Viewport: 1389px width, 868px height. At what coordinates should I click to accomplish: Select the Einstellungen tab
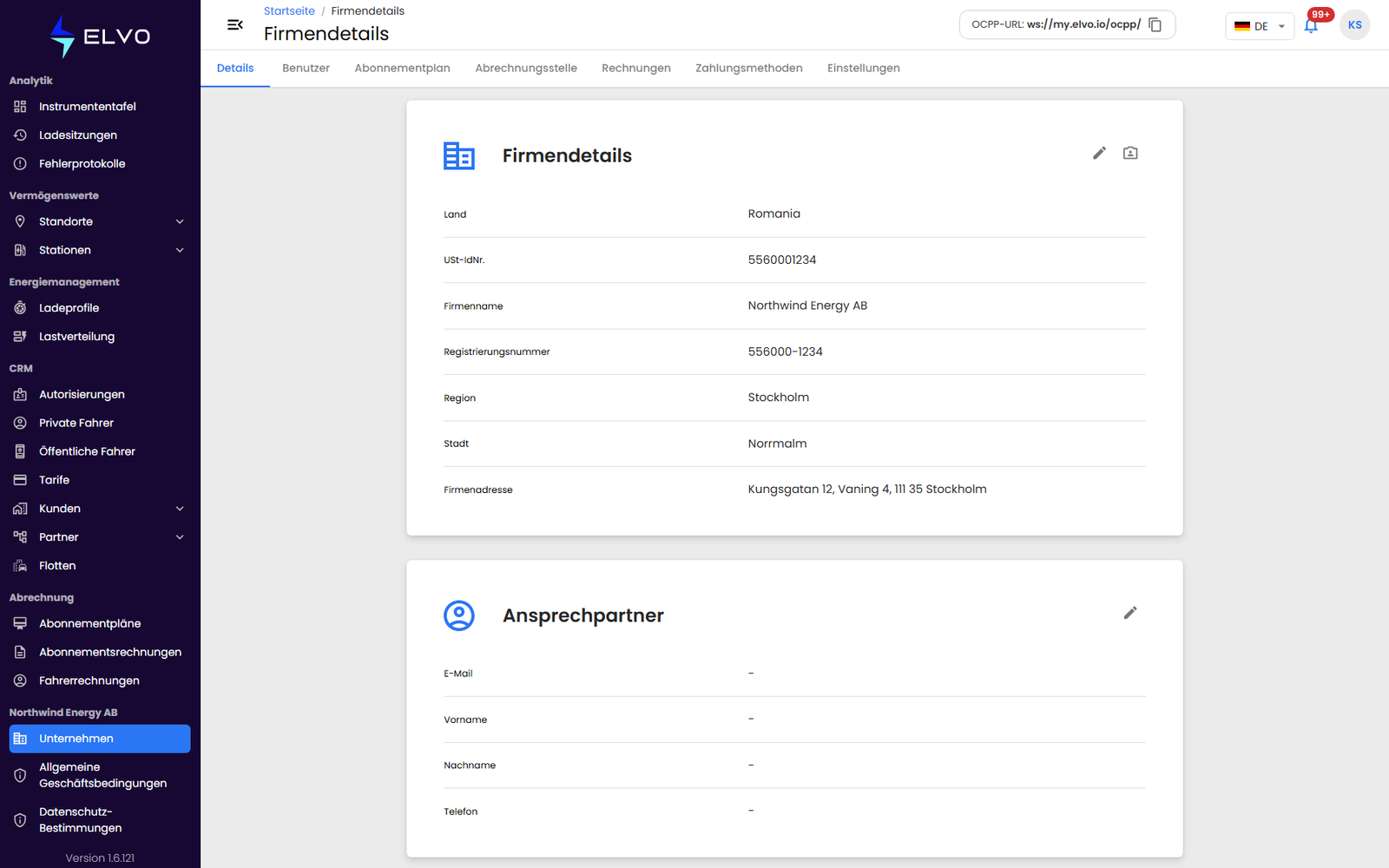[x=864, y=69]
